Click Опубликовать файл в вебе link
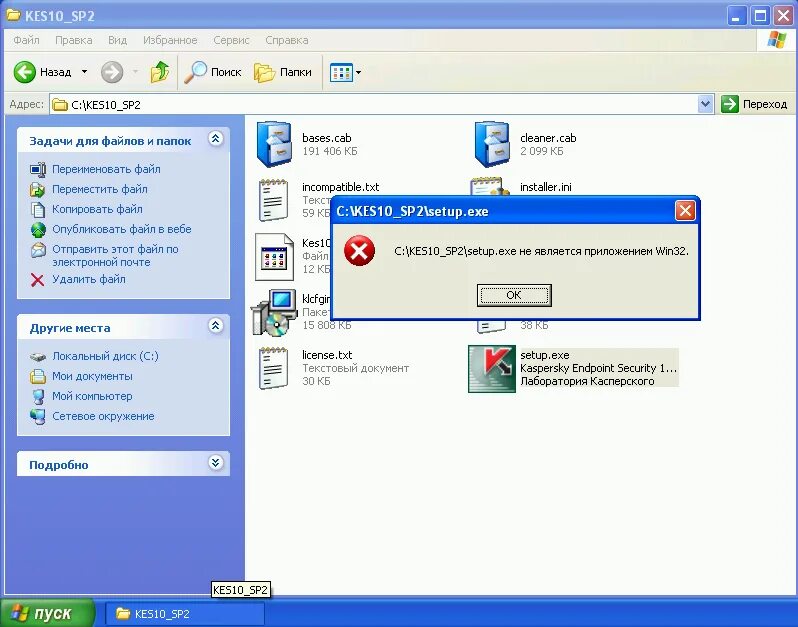 click(122, 230)
